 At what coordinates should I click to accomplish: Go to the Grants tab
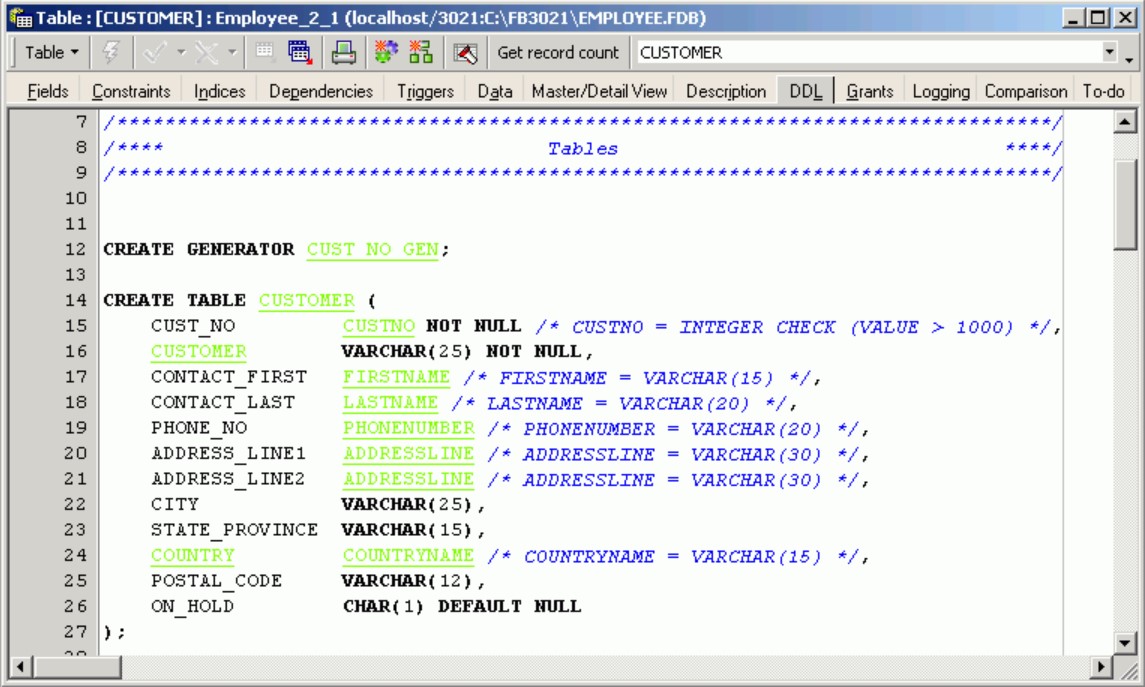click(869, 91)
